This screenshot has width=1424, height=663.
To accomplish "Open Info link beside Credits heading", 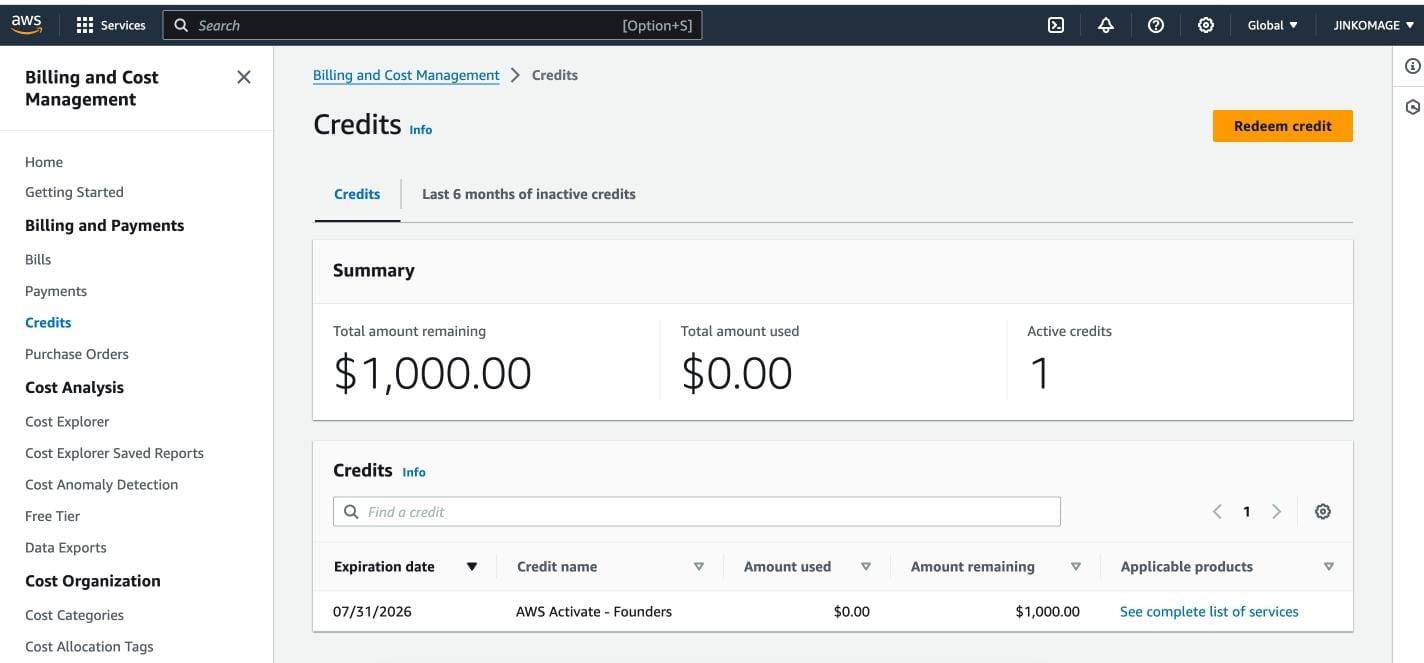I will point(421,130).
